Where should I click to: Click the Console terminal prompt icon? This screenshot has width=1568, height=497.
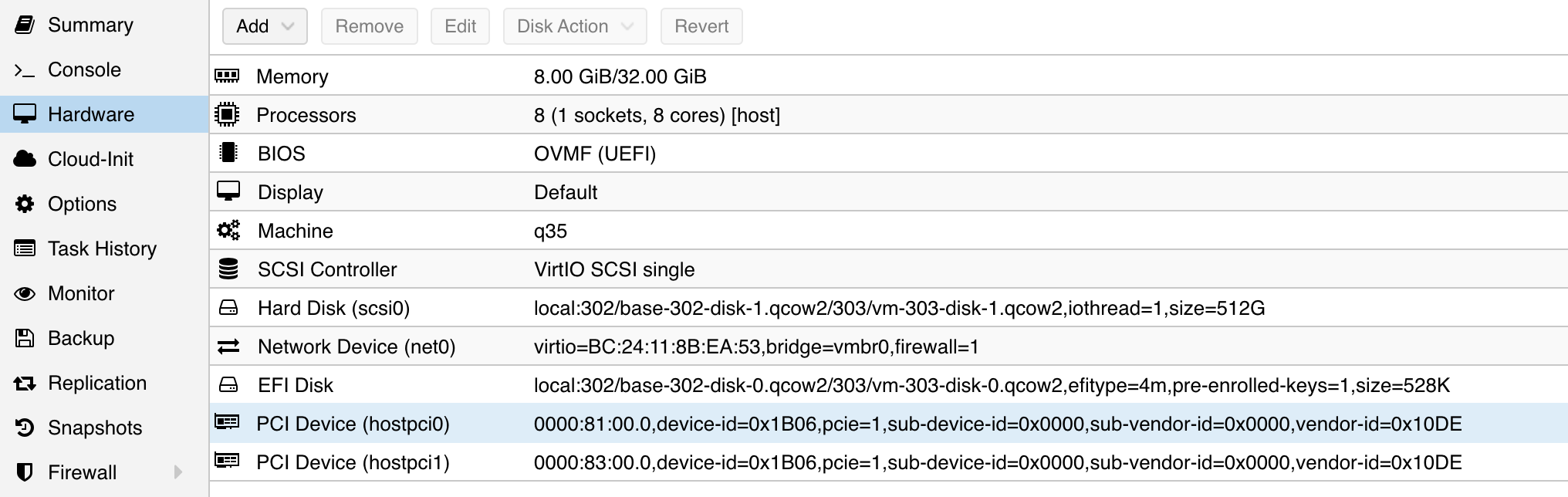click(25, 70)
